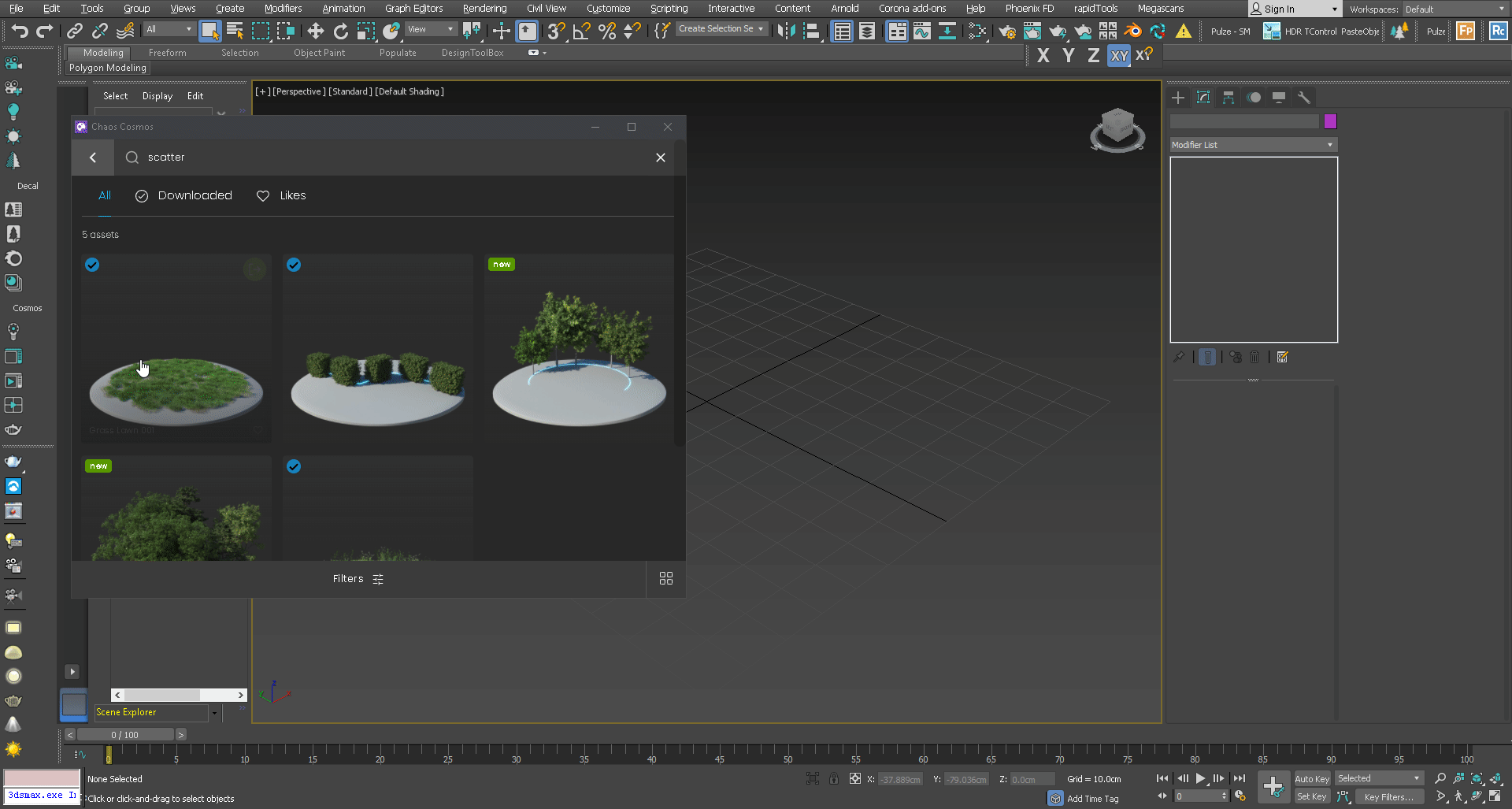The image size is (1512, 809).
Task: Open the Rendered Frame Window icon
Action: tap(1032, 31)
